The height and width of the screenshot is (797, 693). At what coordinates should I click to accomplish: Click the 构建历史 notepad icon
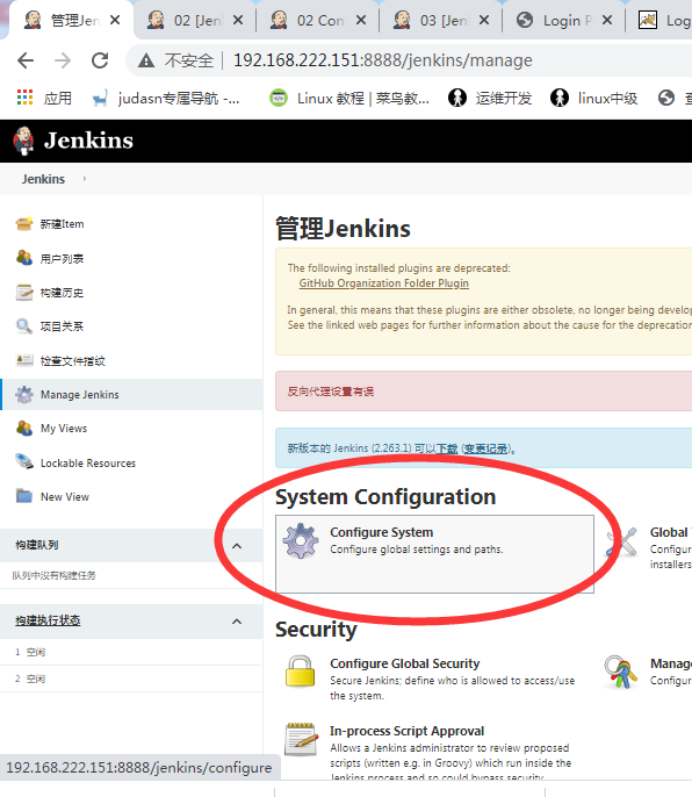click(x=24, y=292)
